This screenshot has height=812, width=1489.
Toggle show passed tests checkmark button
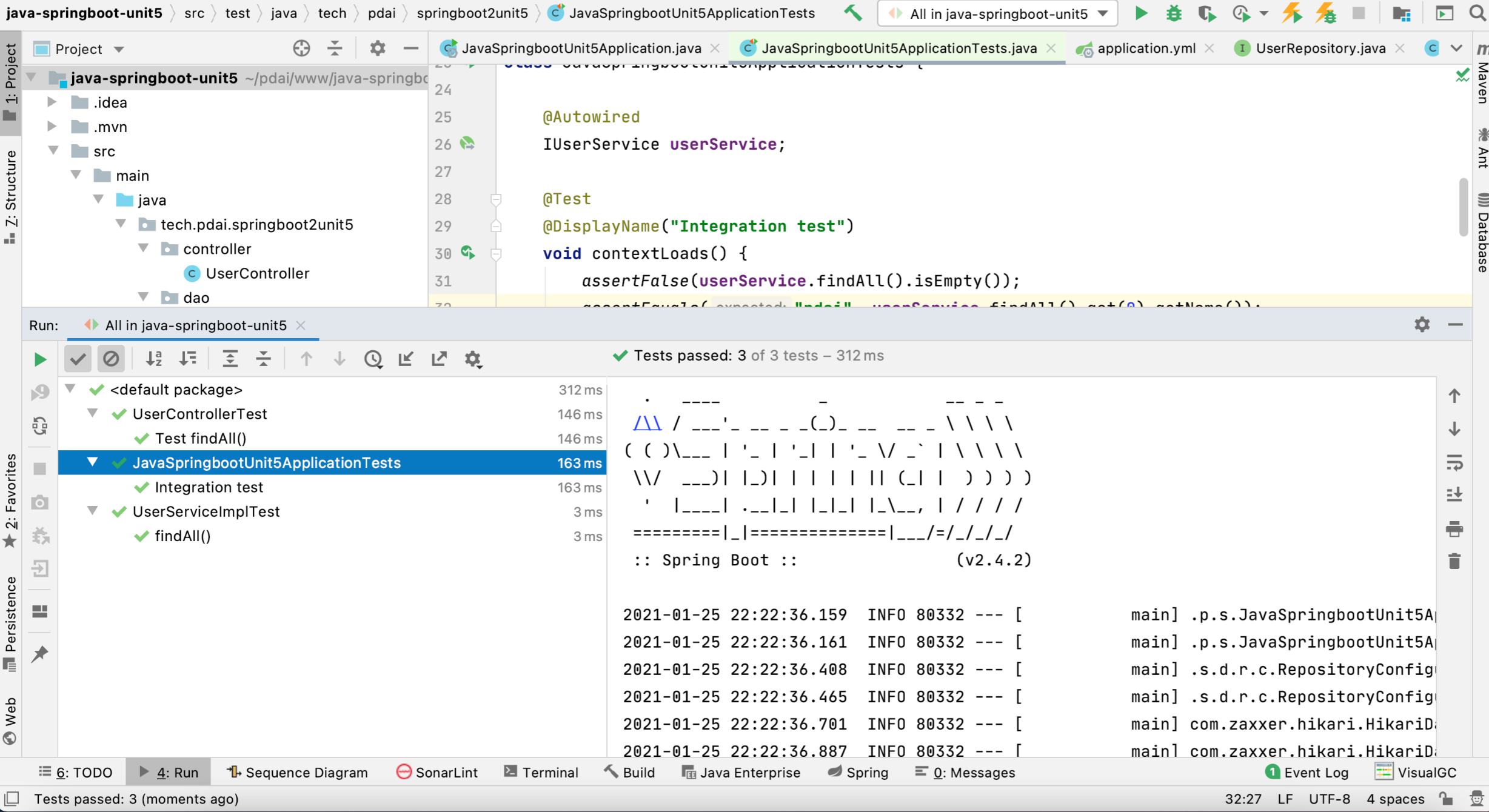click(78, 359)
